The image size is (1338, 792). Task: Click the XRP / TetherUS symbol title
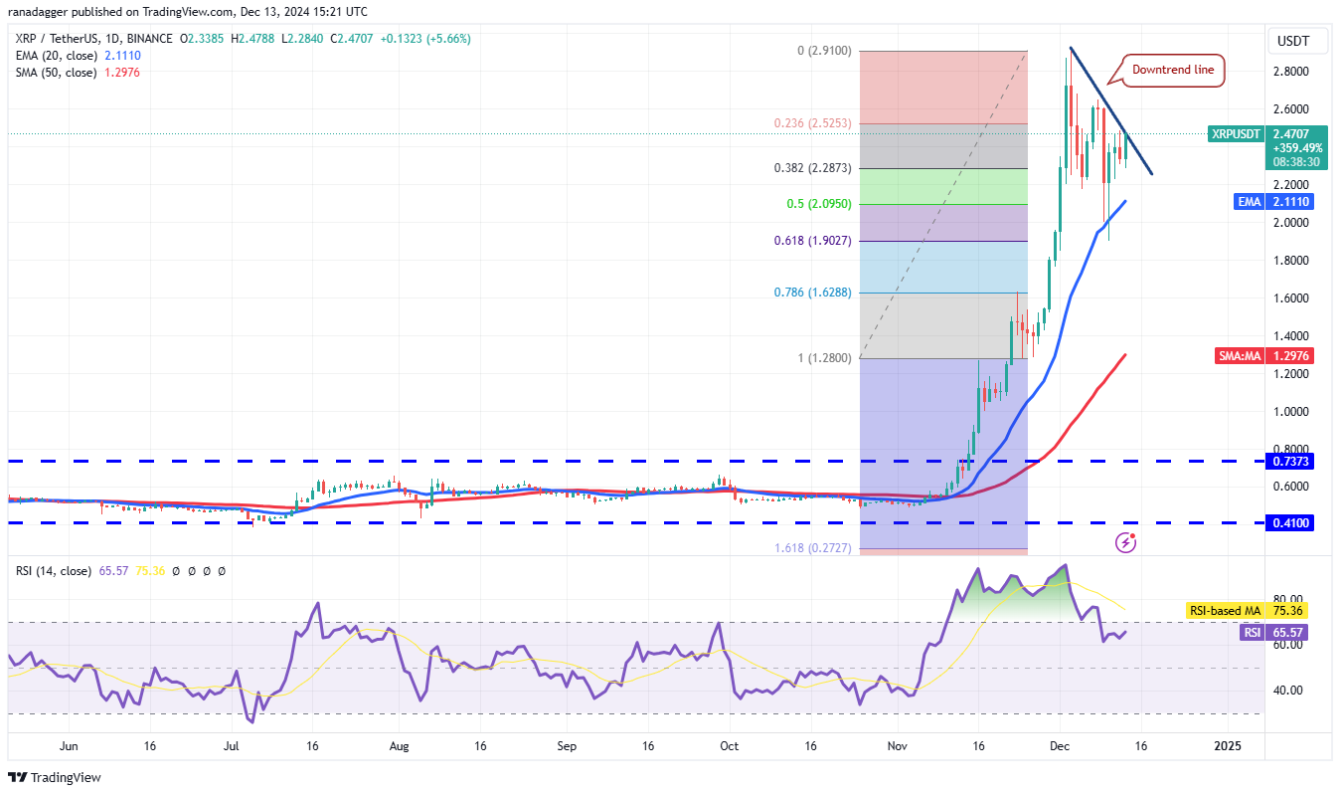[92, 39]
